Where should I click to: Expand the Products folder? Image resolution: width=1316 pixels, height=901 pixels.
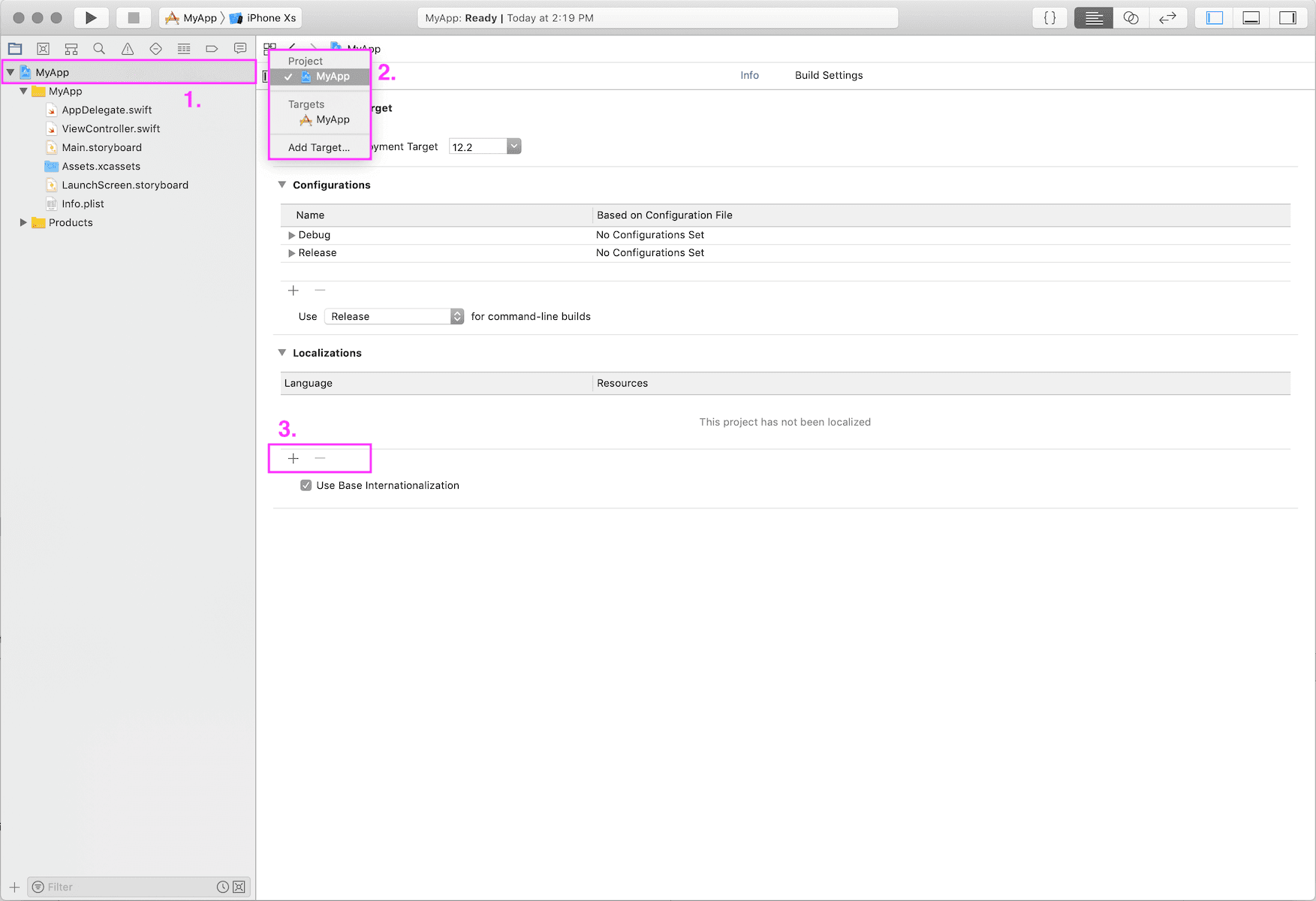(x=23, y=223)
